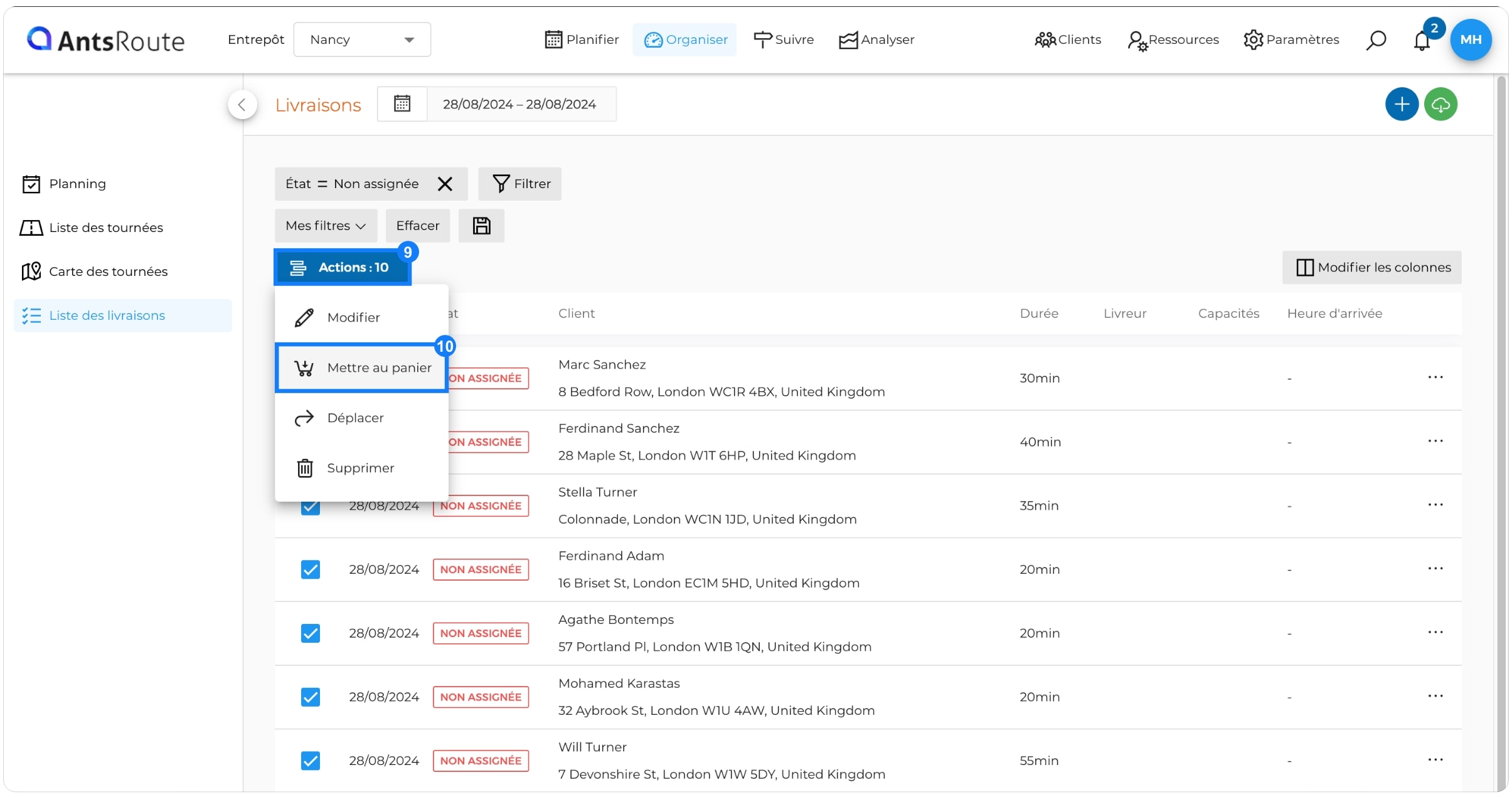Save the filter with floppy disk icon
Viewport: 1512px width, 797px height.
(481, 226)
